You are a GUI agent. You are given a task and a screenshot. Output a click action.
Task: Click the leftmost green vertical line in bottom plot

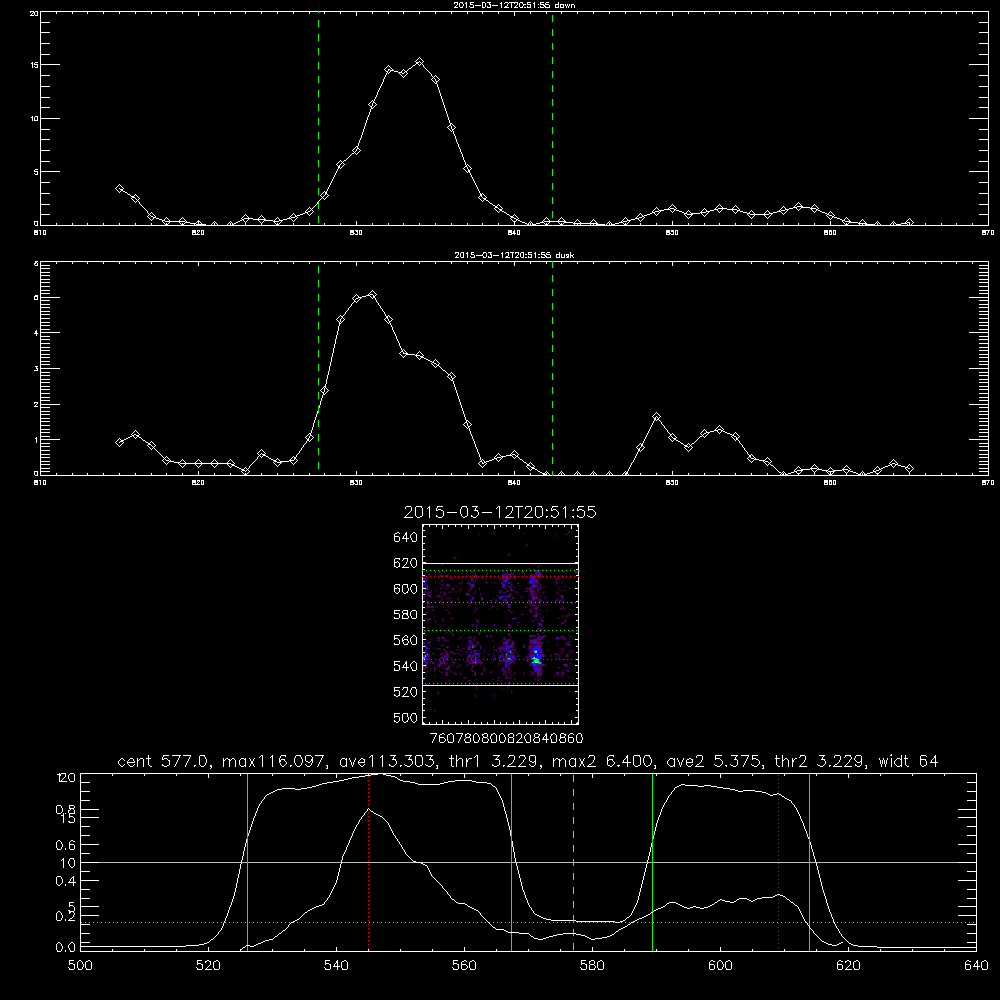point(247,862)
